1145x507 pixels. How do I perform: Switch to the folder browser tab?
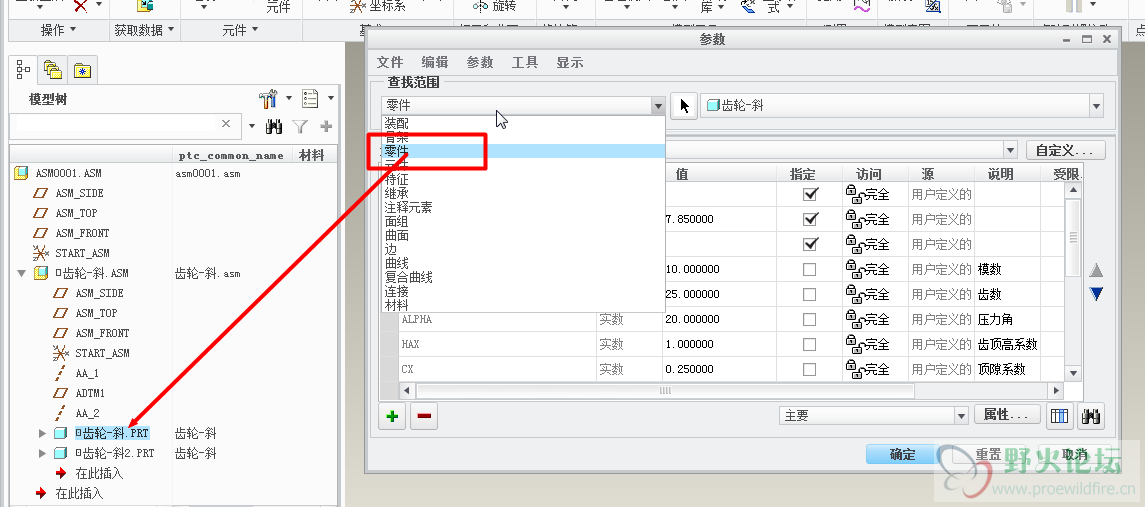(x=53, y=70)
